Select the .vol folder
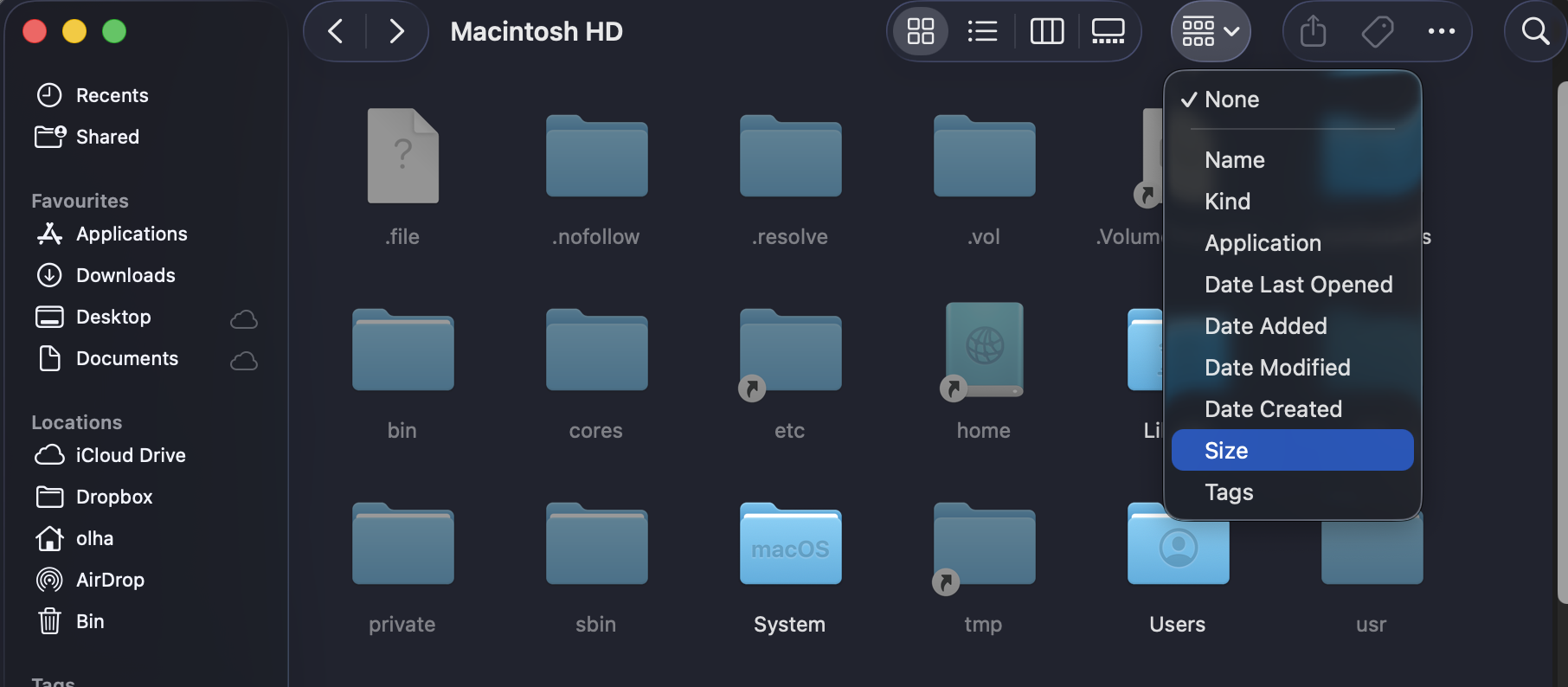Screen dimensions: 1568x687 (x=985, y=156)
